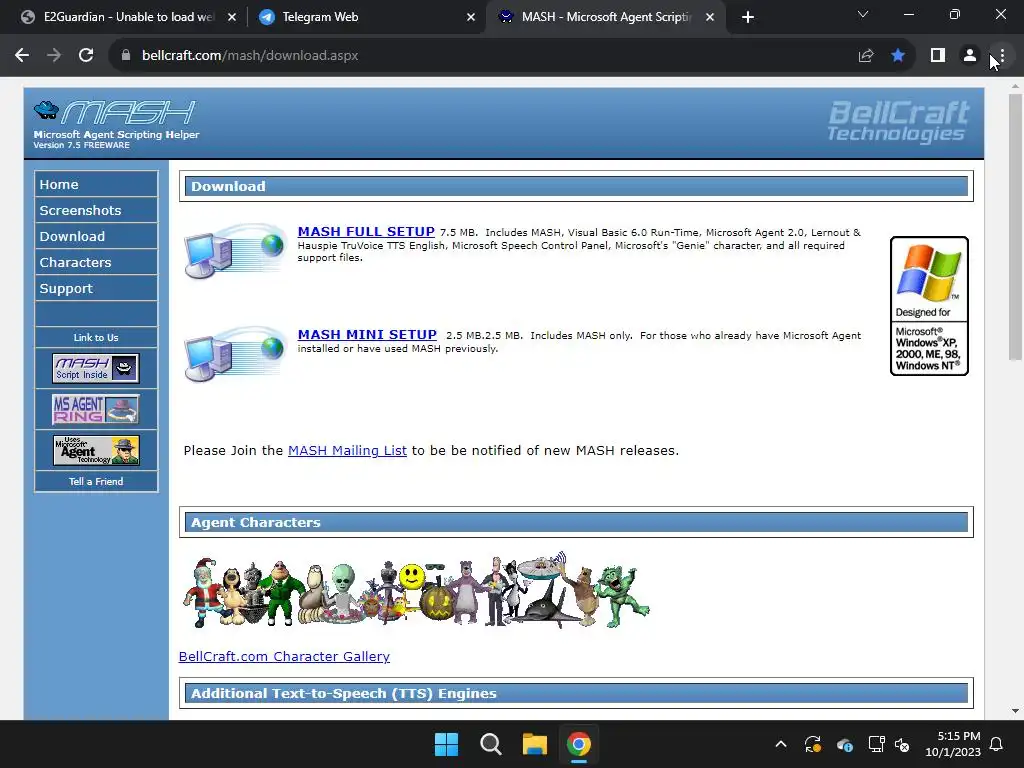Open network display tray icon
The image size is (1024, 768).
tap(876, 744)
